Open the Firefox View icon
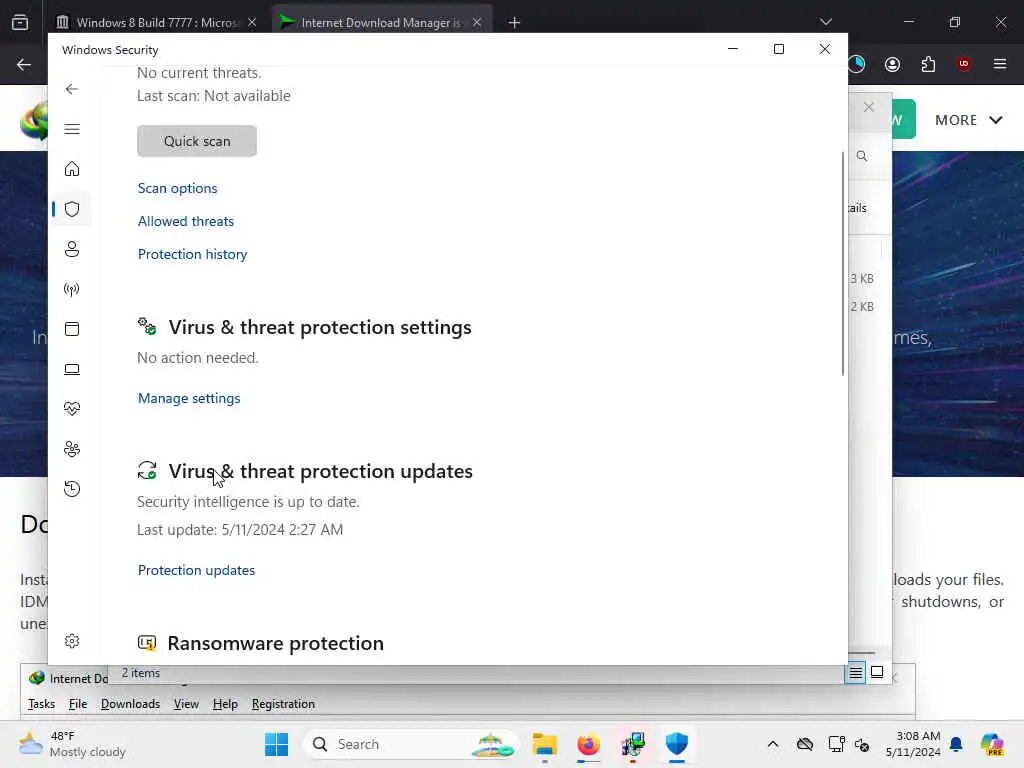Screen dimensions: 1024x768 [x=20, y=22]
